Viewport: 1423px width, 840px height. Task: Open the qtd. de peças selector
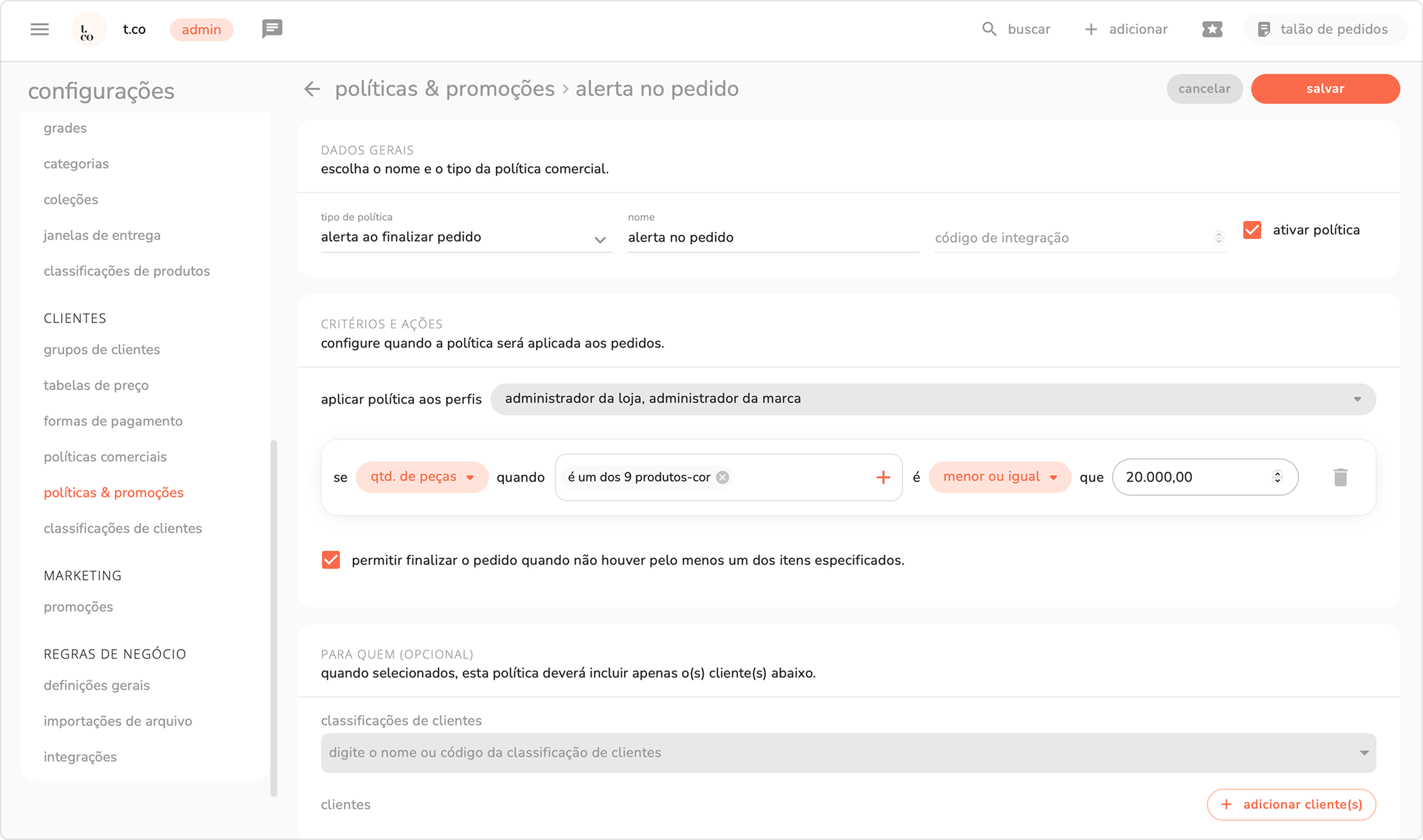pyautogui.click(x=421, y=477)
